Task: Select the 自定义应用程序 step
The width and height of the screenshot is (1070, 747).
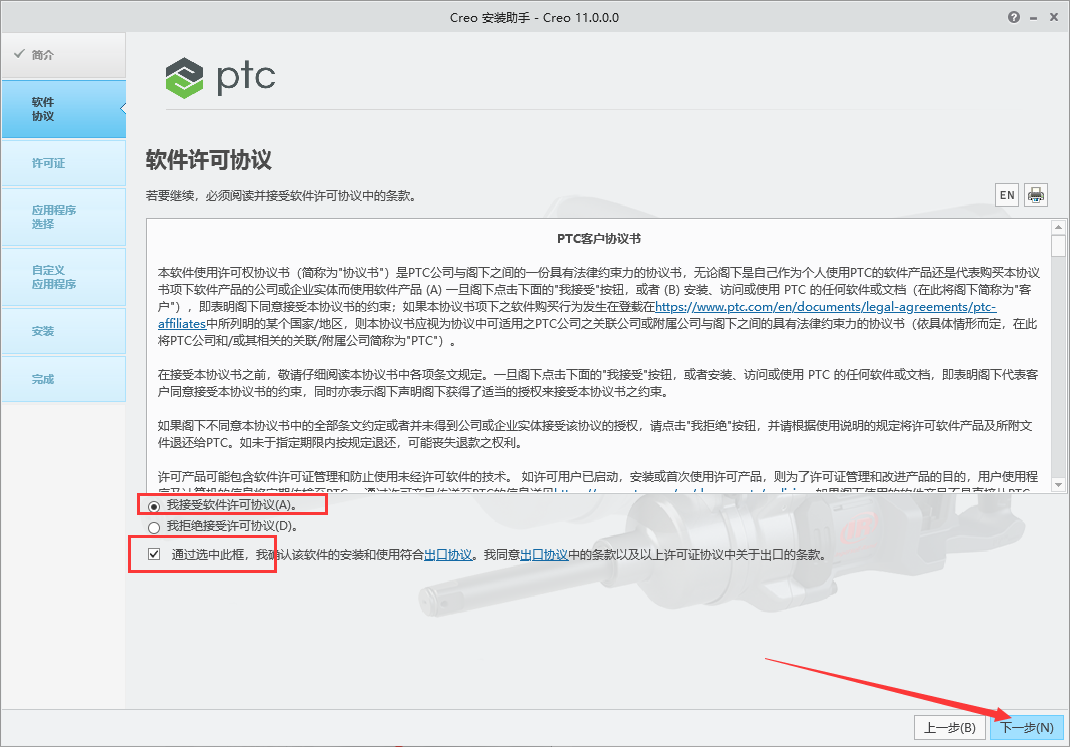Action: [55, 277]
